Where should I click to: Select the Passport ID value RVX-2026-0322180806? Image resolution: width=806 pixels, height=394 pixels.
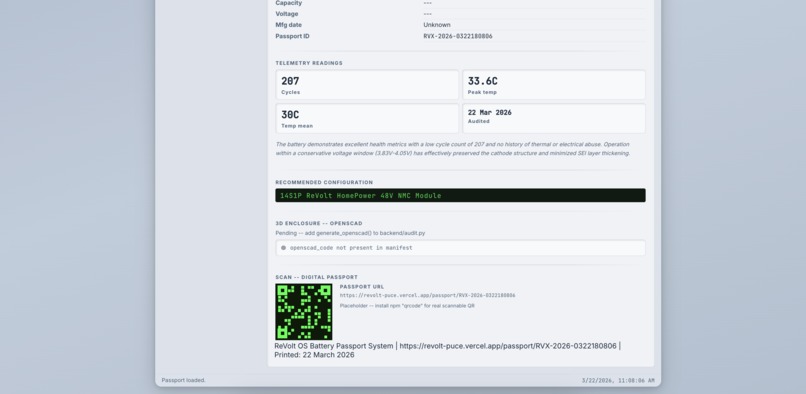(x=457, y=36)
